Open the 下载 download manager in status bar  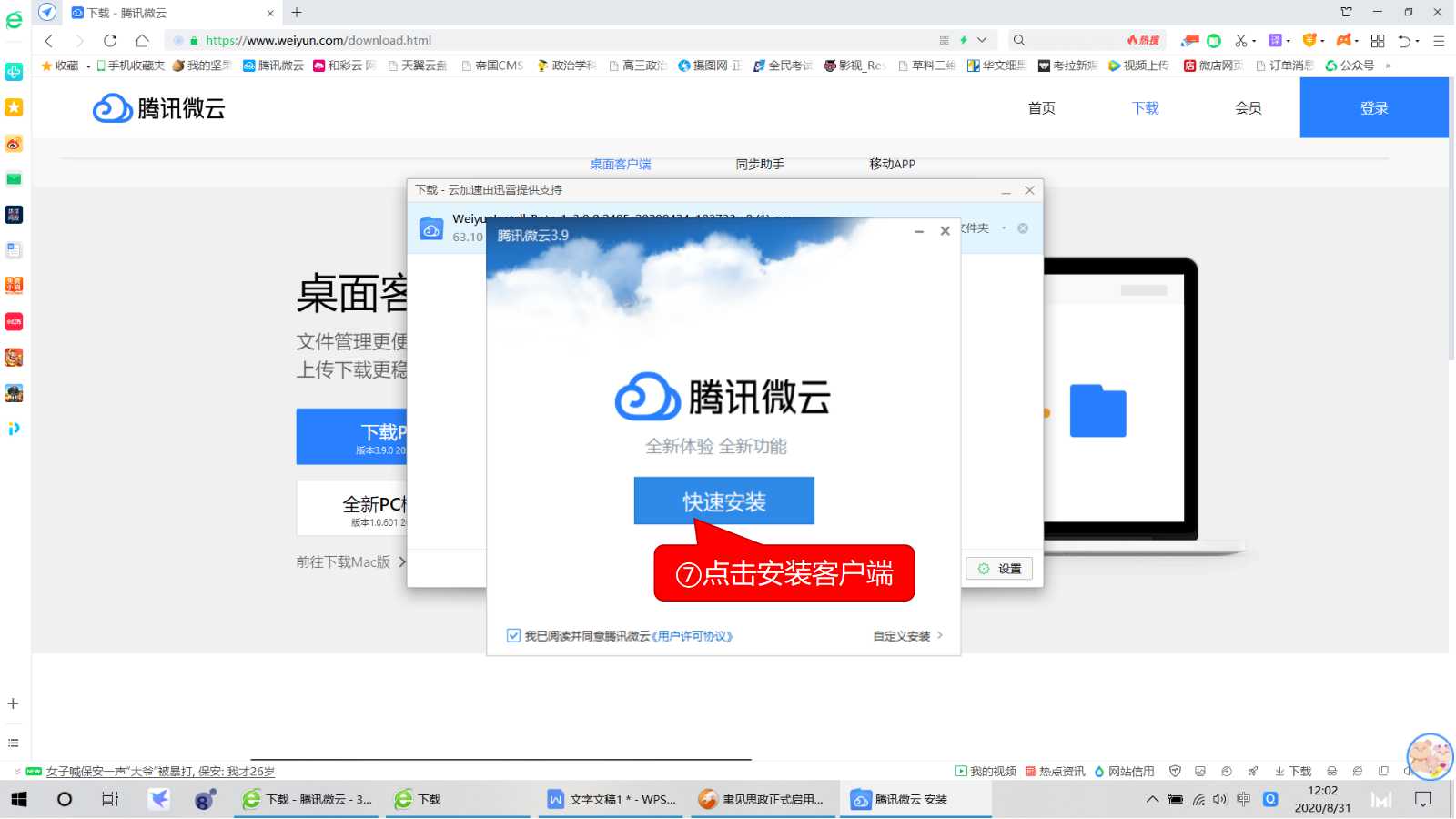pos(1293,771)
